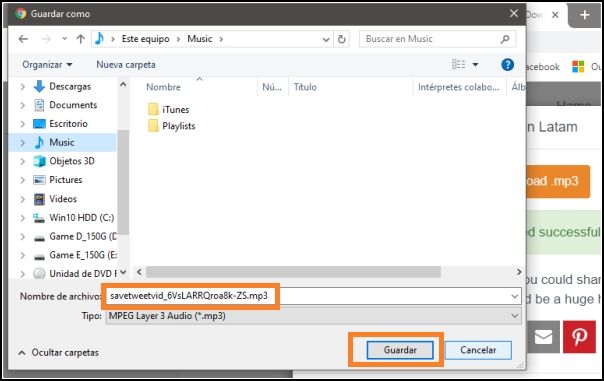The width and height of the screenshot is (604, 381).
Task: Open the filename history dropdown
Action: point(515,296)
